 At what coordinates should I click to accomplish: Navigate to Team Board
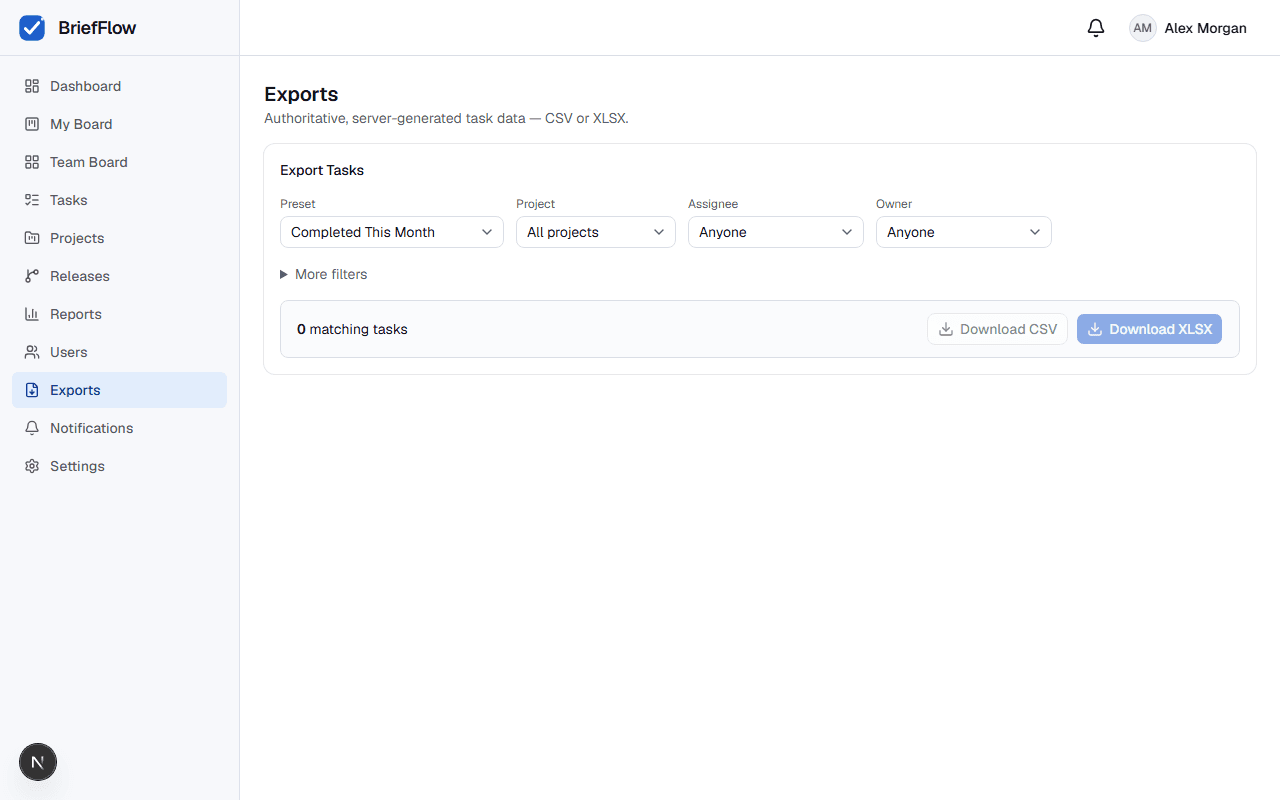coord(119,162)
